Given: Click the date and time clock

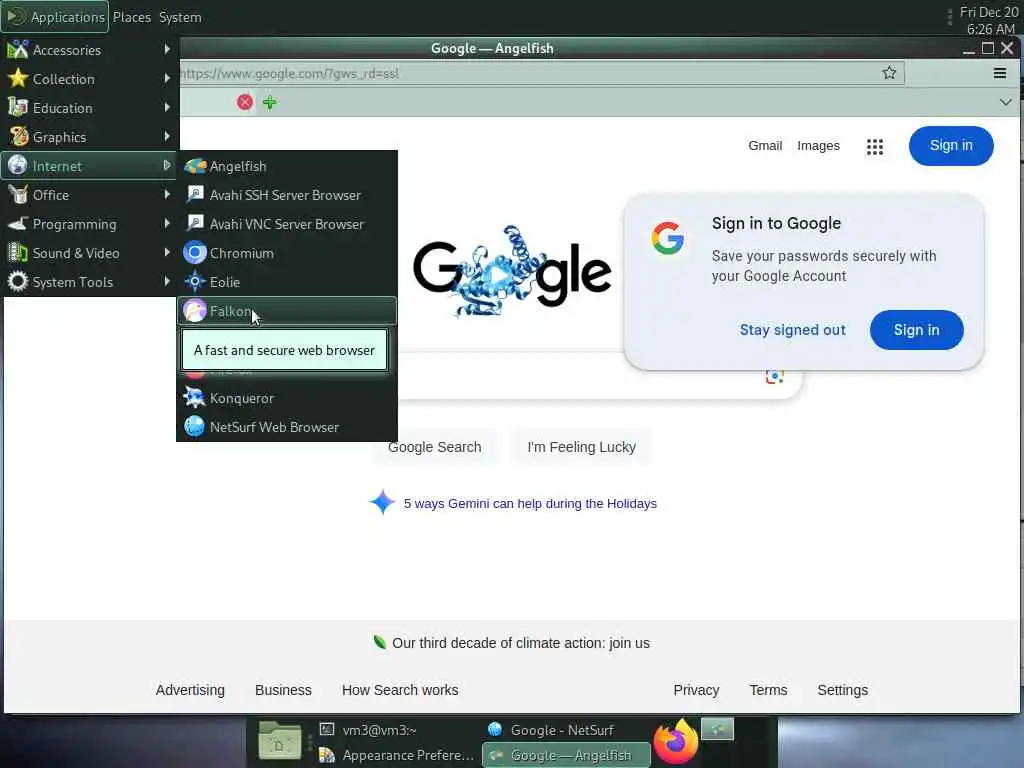Looking at the screenshot, I should tap(989, 20).
